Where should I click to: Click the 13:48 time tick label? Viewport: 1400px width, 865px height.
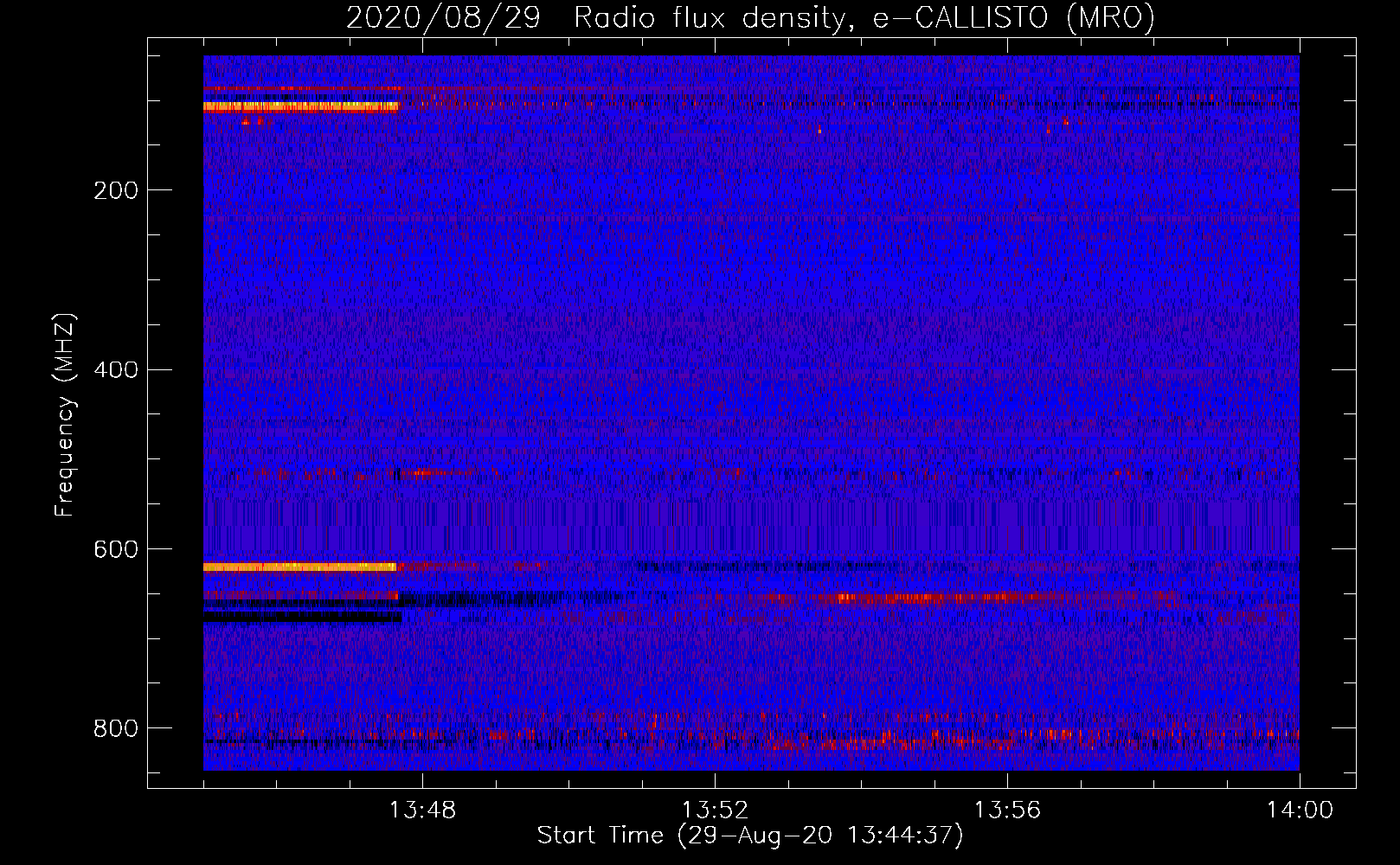pyautogui.click(x=422, y=811)
